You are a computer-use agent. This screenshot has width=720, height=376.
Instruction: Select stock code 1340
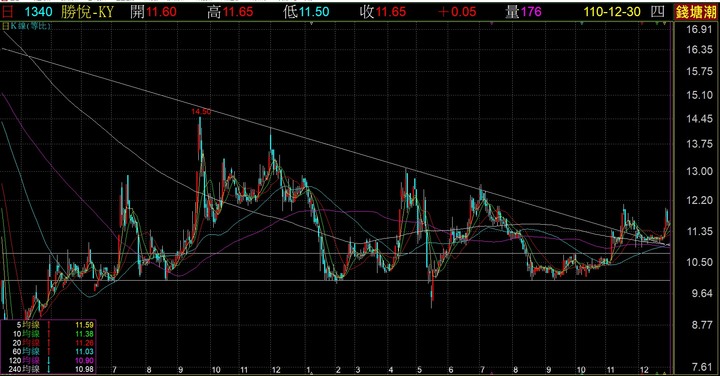point(39,12)
